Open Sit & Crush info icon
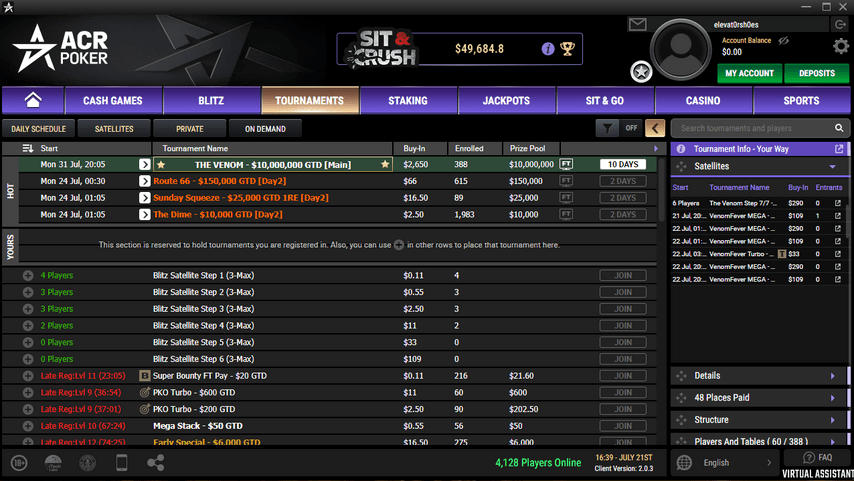 click(x=547, y=49)
